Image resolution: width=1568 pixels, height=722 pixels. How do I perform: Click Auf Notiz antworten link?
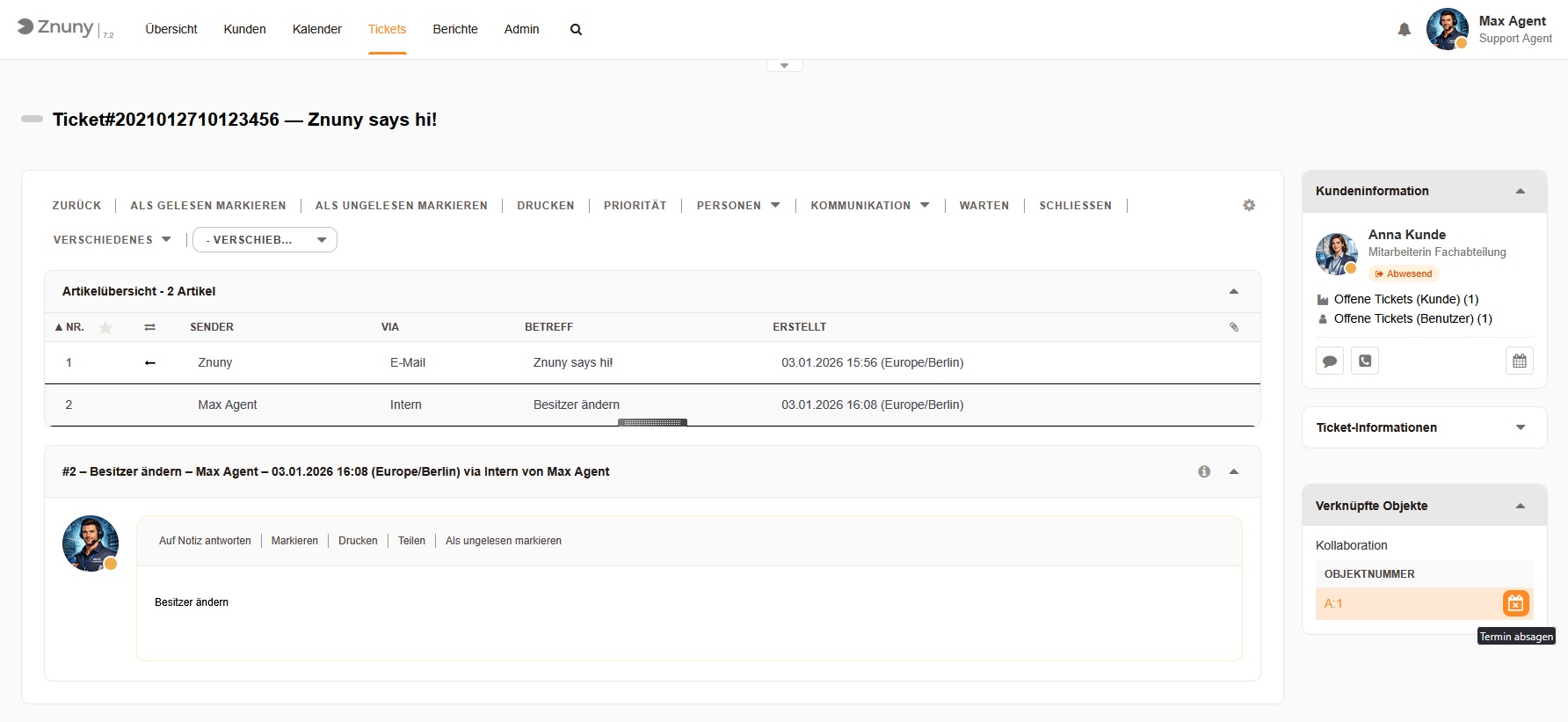(x=205, y=541)
